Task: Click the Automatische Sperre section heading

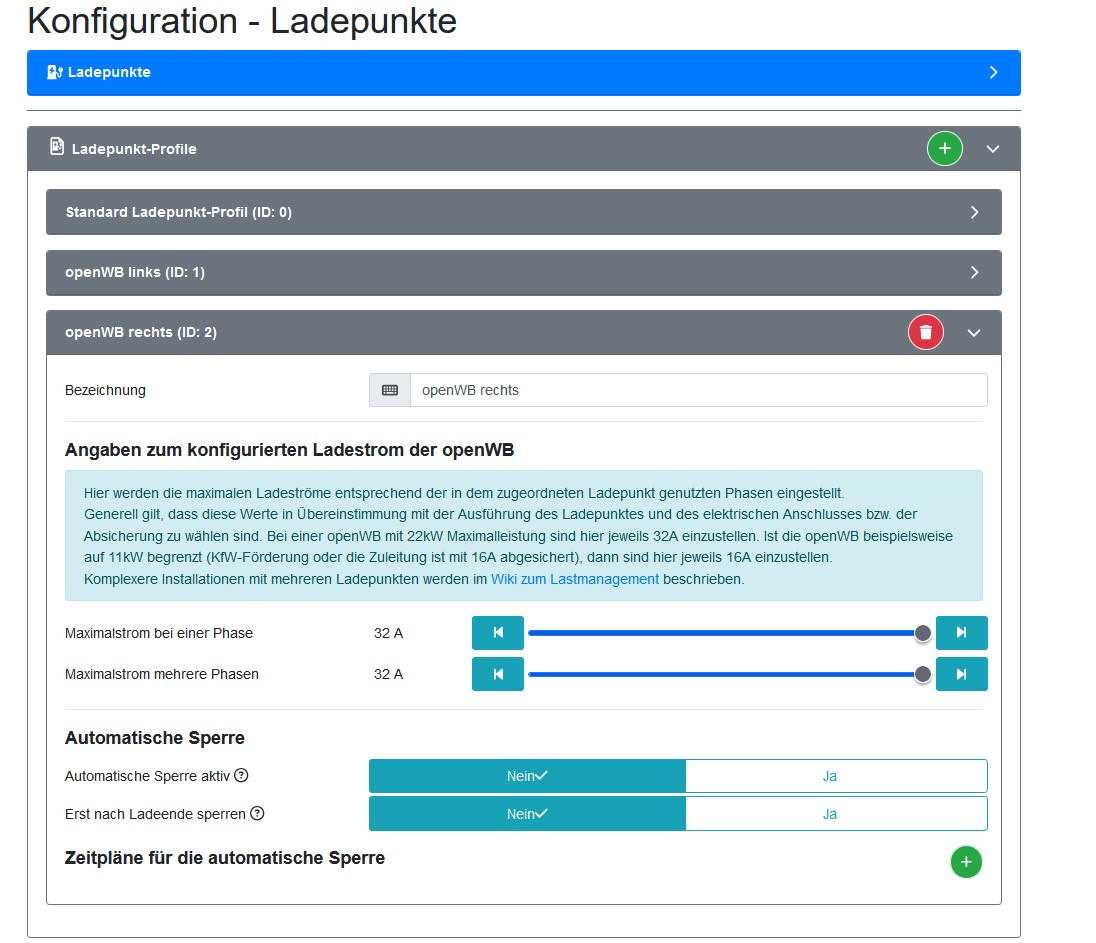Action: 154,737
